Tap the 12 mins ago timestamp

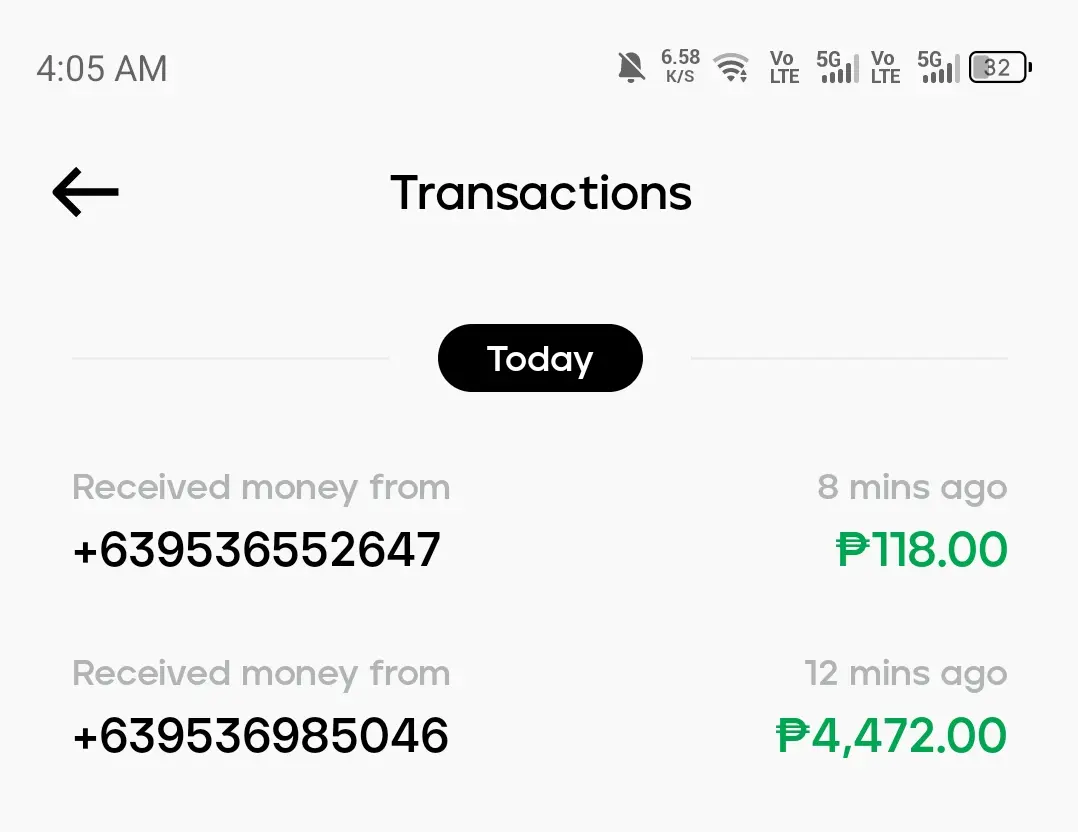pos(906,674)
